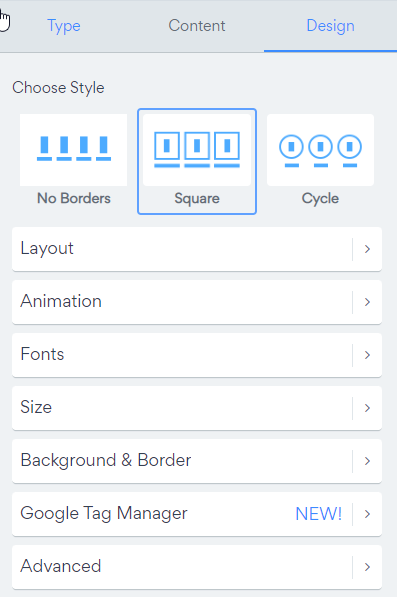397x597 pixels.
Task: Choose the Square style thumbnail
Action: tap(197, 150)
